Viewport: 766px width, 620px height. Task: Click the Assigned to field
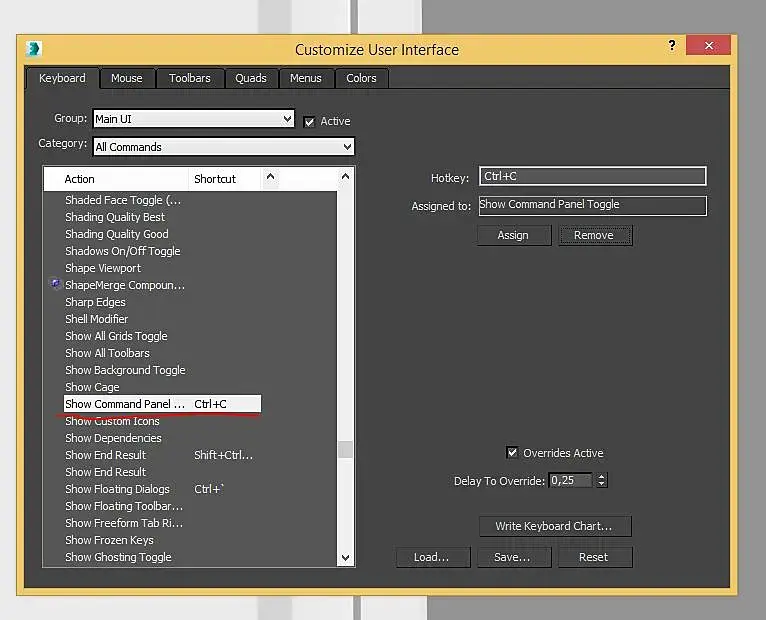tap(592, 205)
